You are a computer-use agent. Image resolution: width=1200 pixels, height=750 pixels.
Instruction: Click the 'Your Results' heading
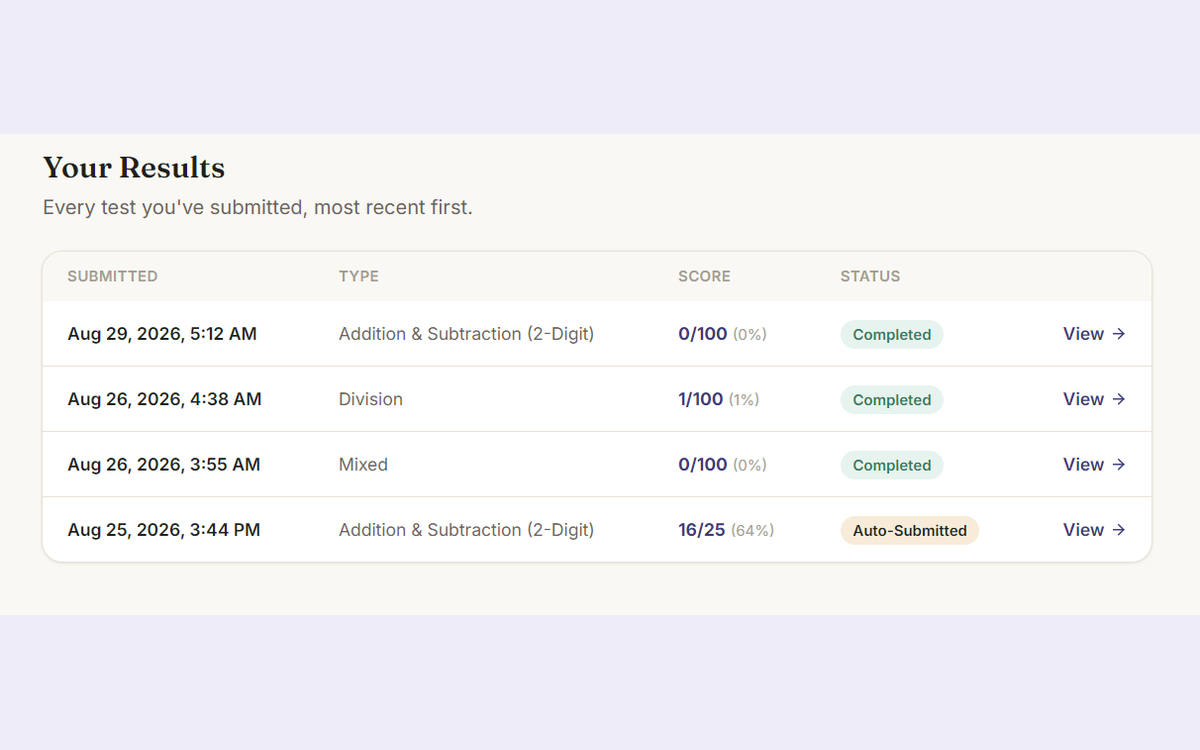coord(134,167)
